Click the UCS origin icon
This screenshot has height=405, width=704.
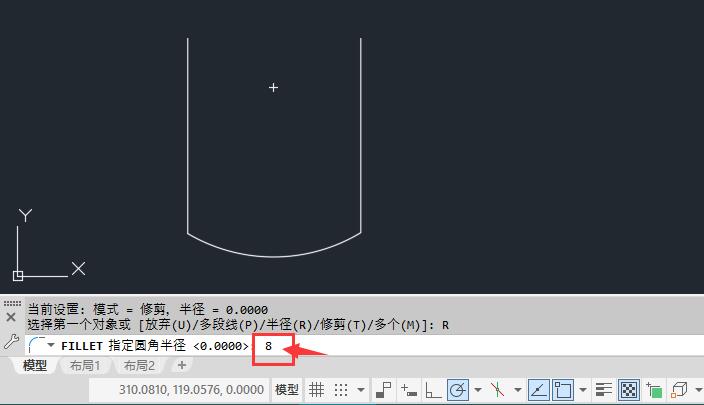pos(18,276)
